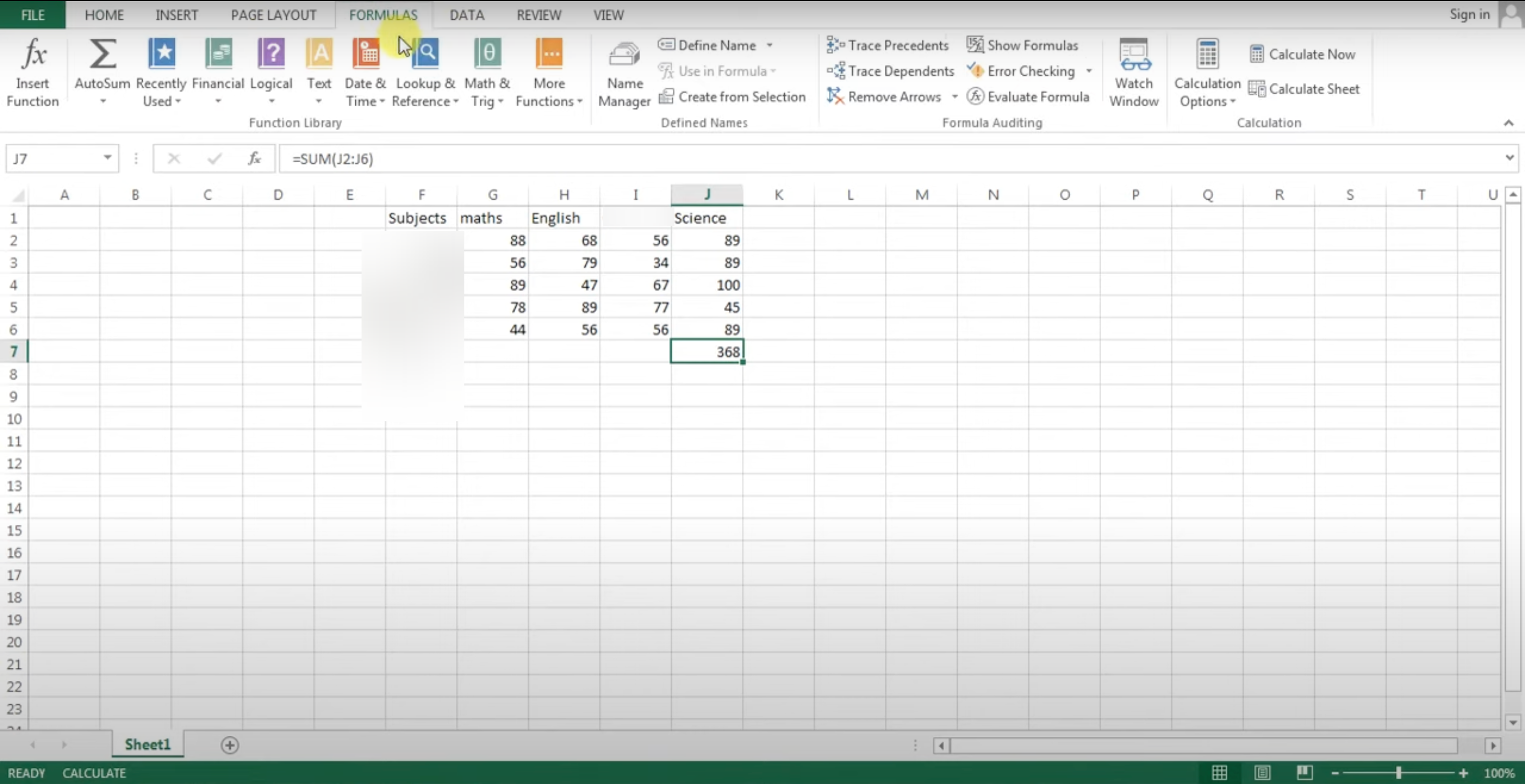Open Calculation Options menu
1525x784 pixels.
coord(1207,72)
